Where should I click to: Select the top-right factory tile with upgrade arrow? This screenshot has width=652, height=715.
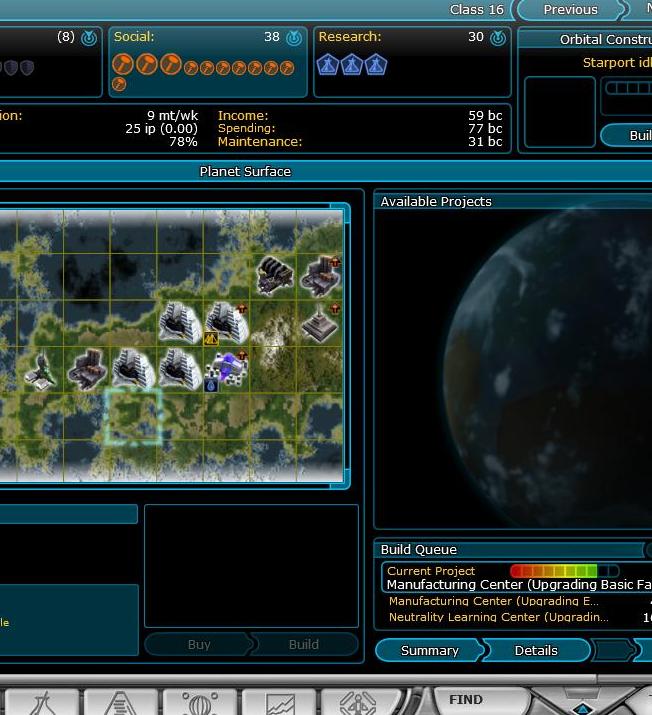(x=321, y=275)
